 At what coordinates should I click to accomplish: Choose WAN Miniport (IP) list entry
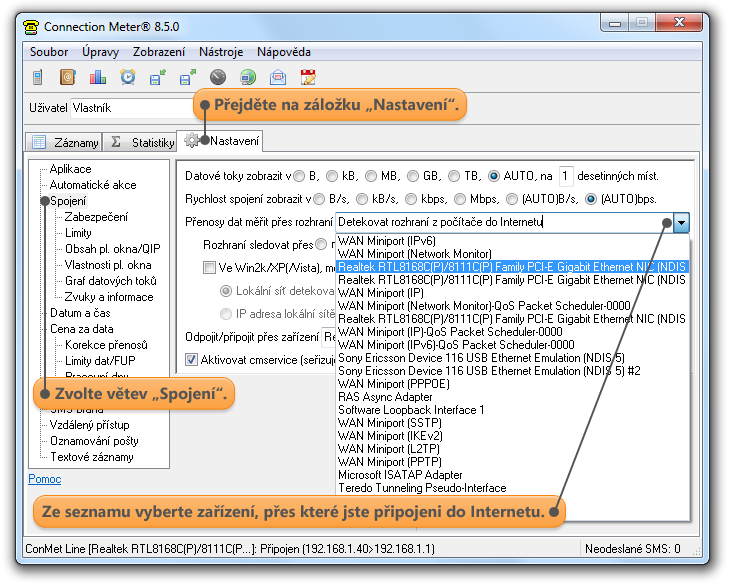point(513,293)
